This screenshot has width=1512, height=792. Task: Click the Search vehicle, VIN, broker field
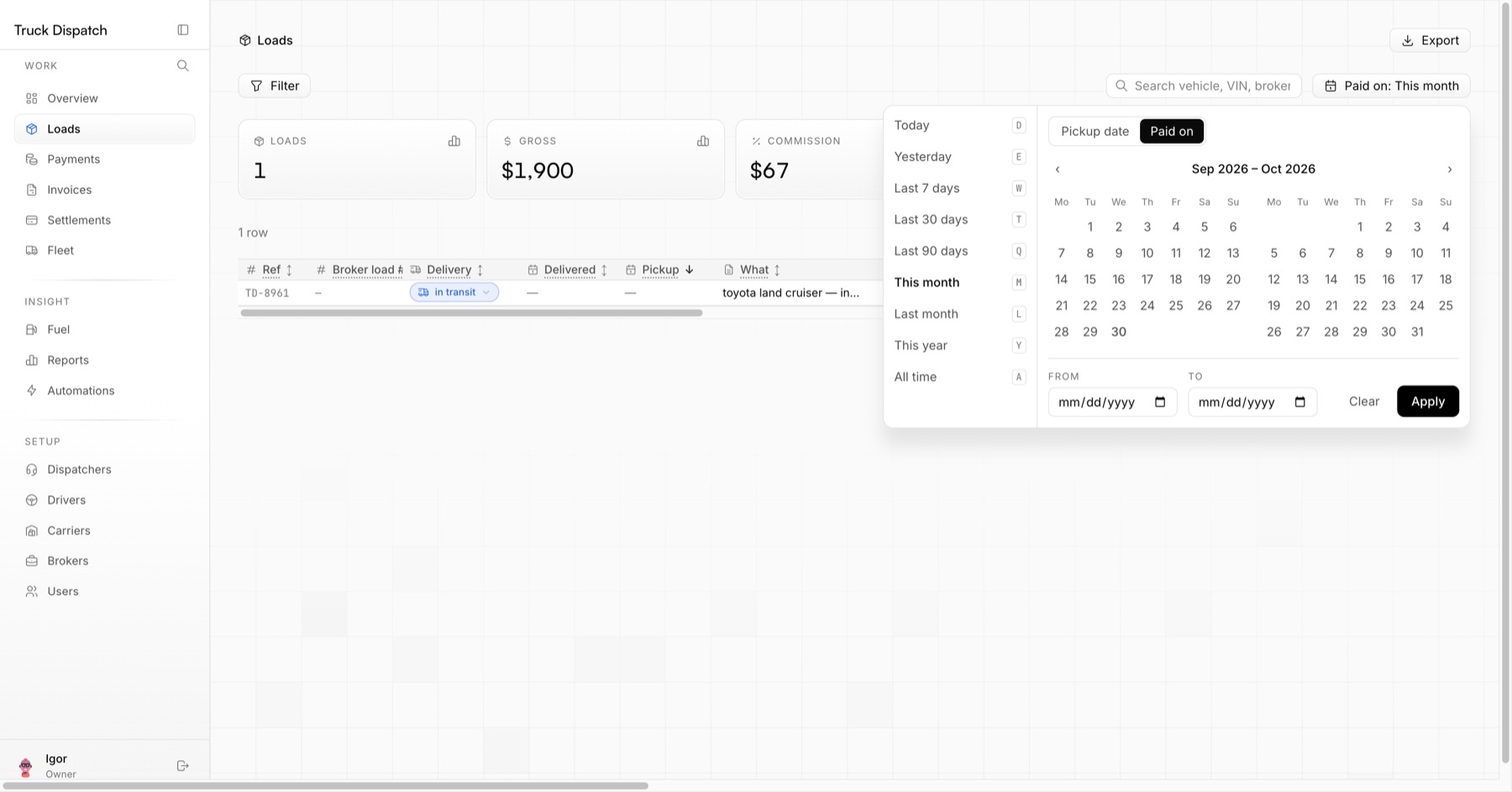pyautogui.click(x=1204, y=86)
